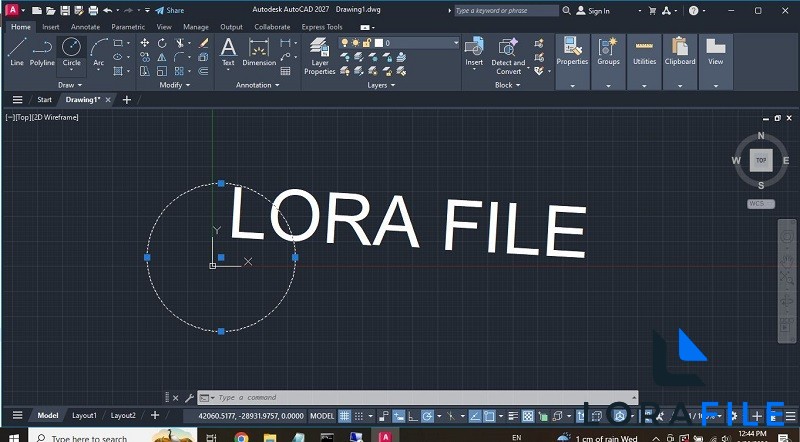Click Sign In
Viewport: 800px width, 442px height.
pyautogui.click(x=593, y=10)
